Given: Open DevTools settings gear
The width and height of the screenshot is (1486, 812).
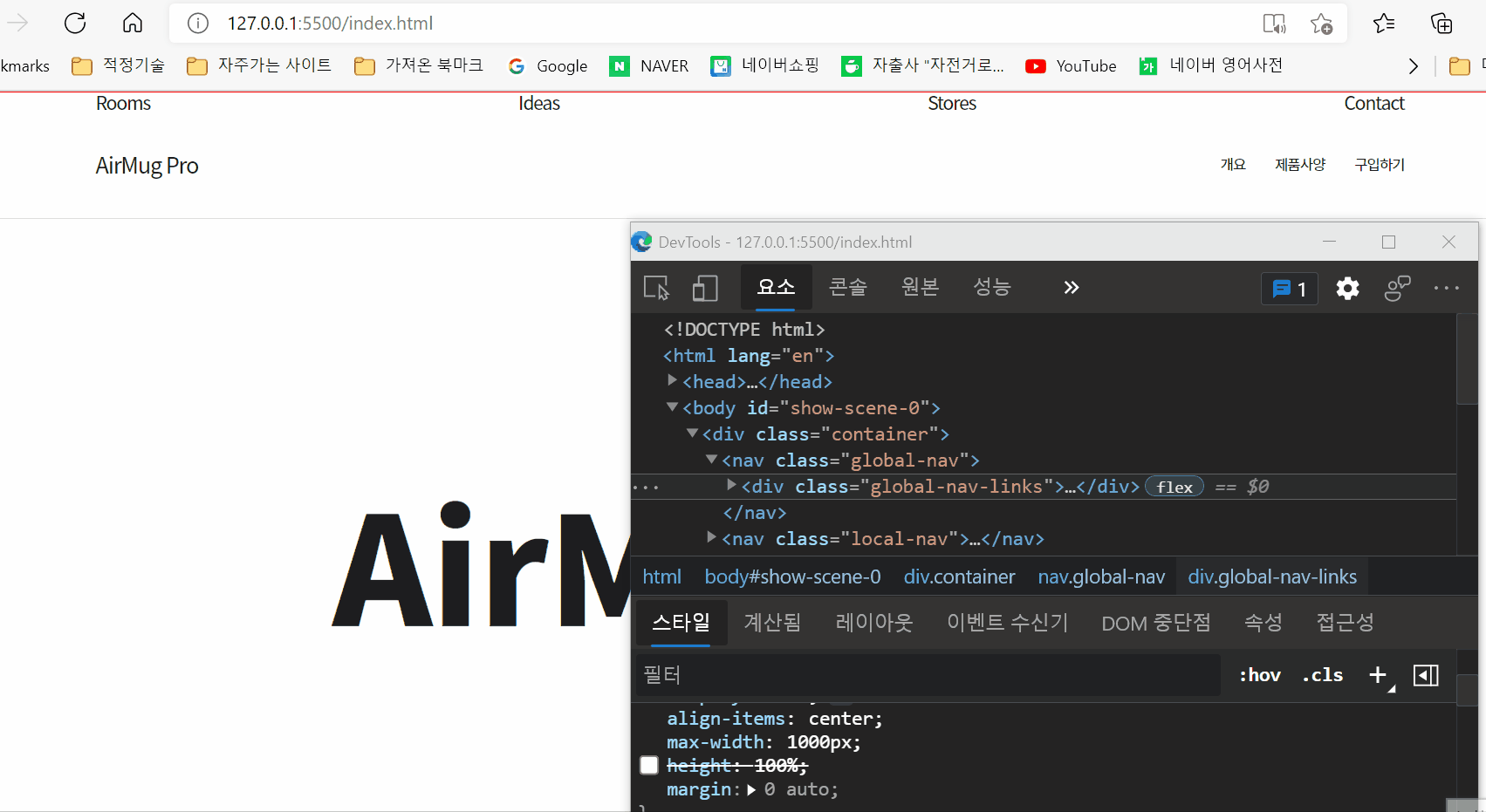Looking at the screenshot, I should pos(1347,289).
